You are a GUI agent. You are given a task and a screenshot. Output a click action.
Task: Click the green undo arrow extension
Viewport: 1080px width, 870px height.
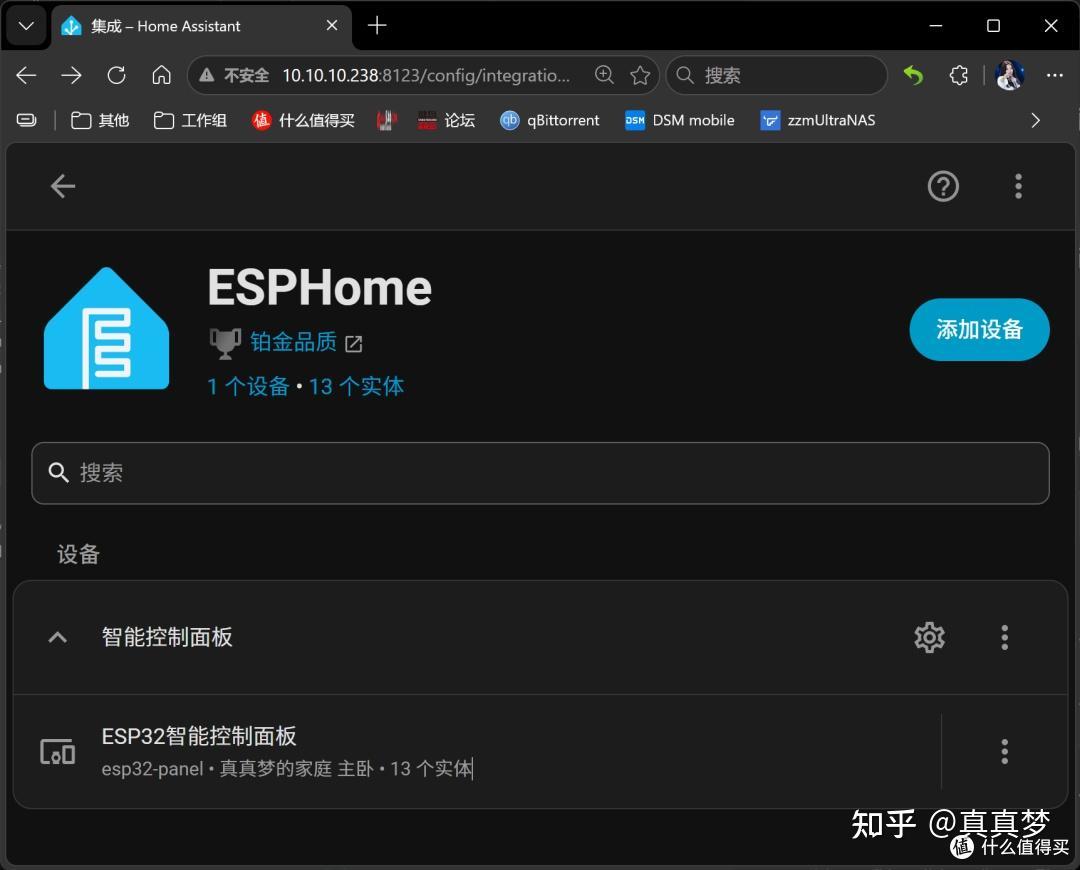pos(913,75)
